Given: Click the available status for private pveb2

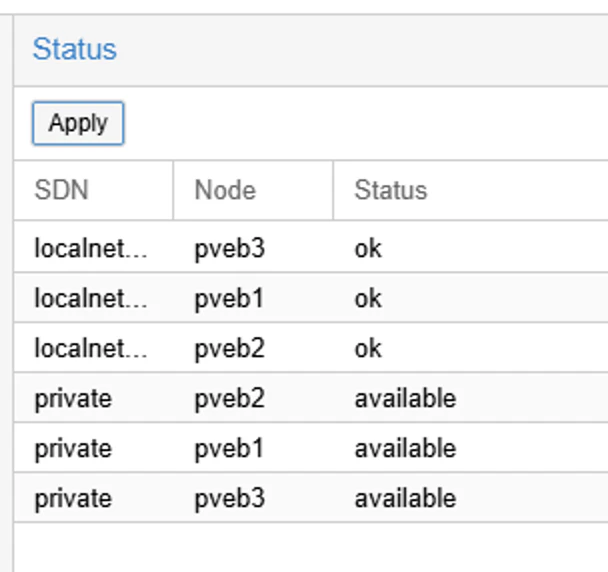Looking at the screenshot, I should (x=405, y=398).
